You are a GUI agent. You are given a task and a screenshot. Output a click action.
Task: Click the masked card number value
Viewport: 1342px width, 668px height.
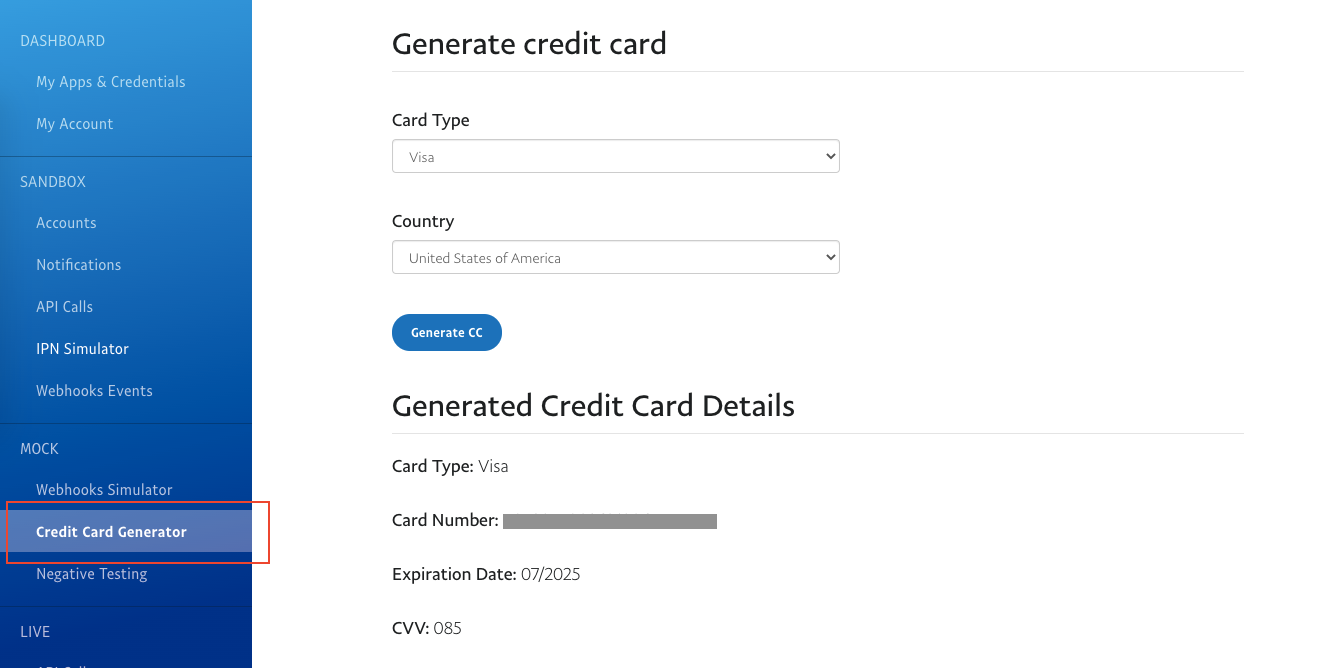(610, 521)
